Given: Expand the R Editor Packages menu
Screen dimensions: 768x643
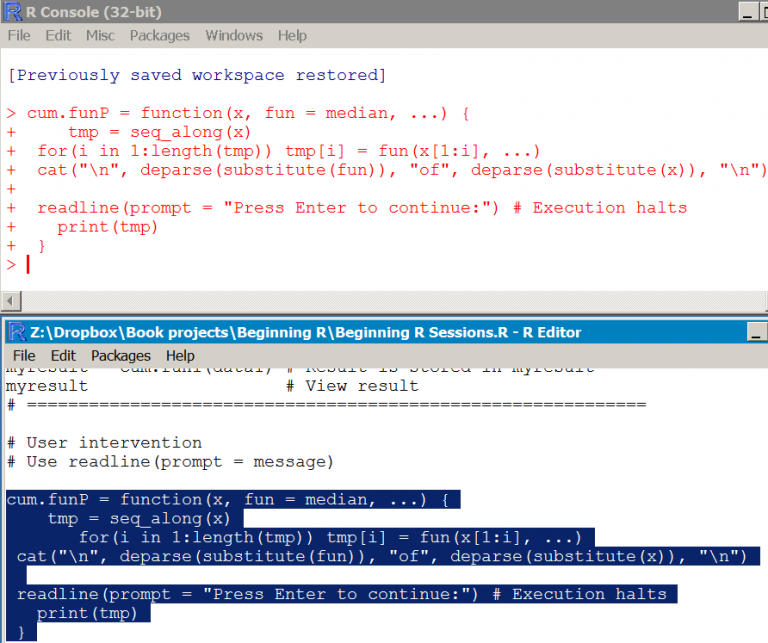Looking at the screenshot, I should point(120,355).
